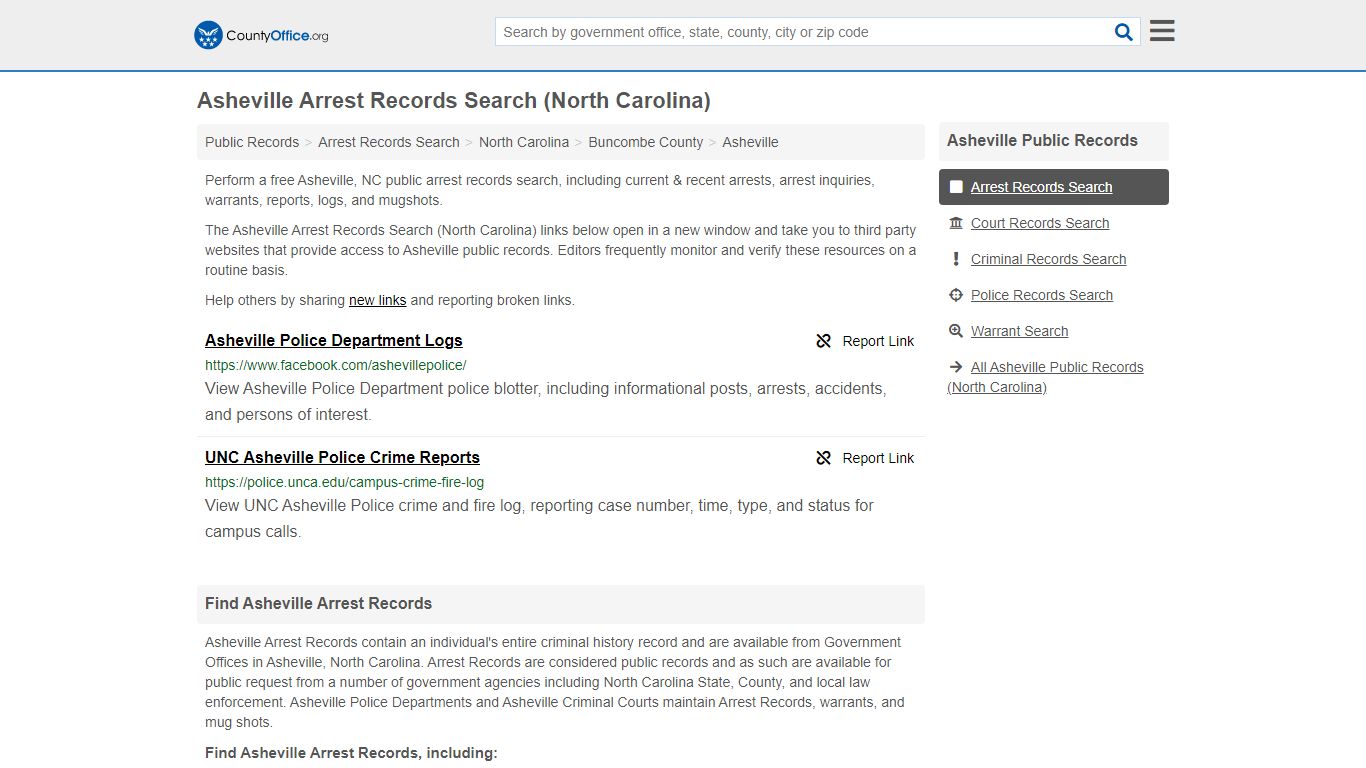Select the Asheville breadcrumb
Image resolution: width=1366 pixels, height=768 pixels.
pyautogui.click(x=750, y=142)
